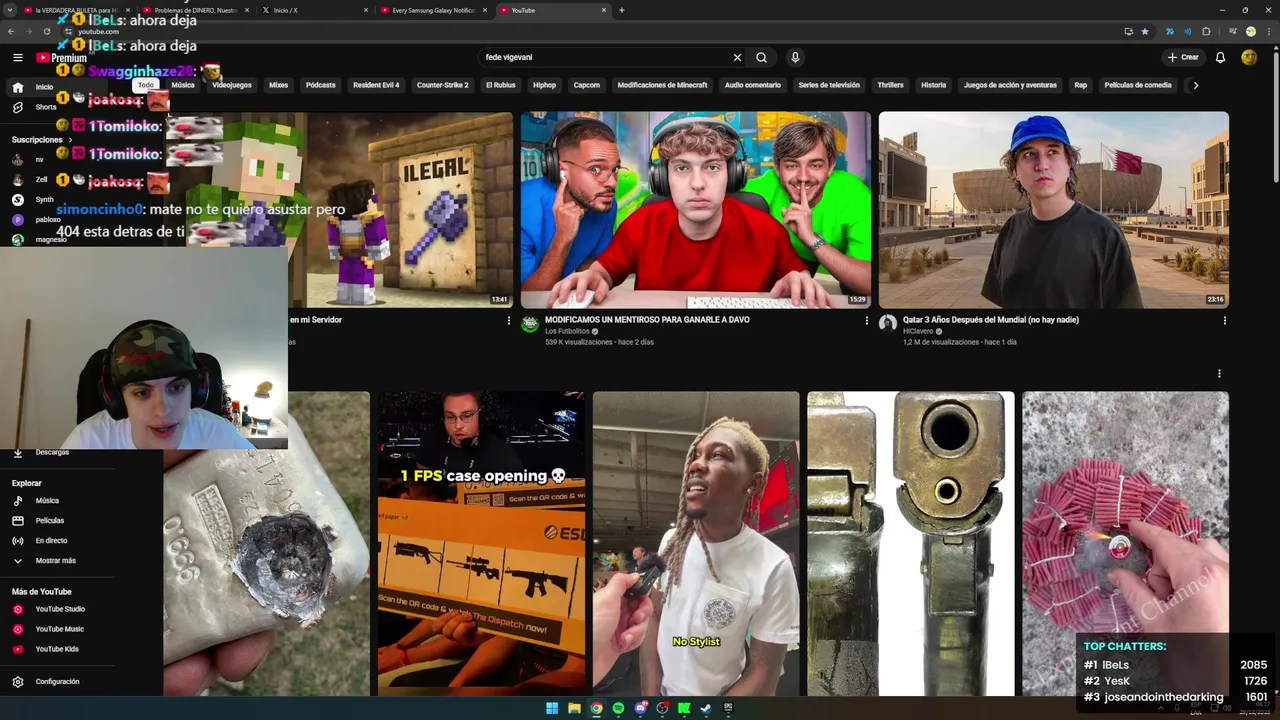The image size is (1280, 720).
Task: Open the YouTube hamburger guide menu
Action: 17,58
